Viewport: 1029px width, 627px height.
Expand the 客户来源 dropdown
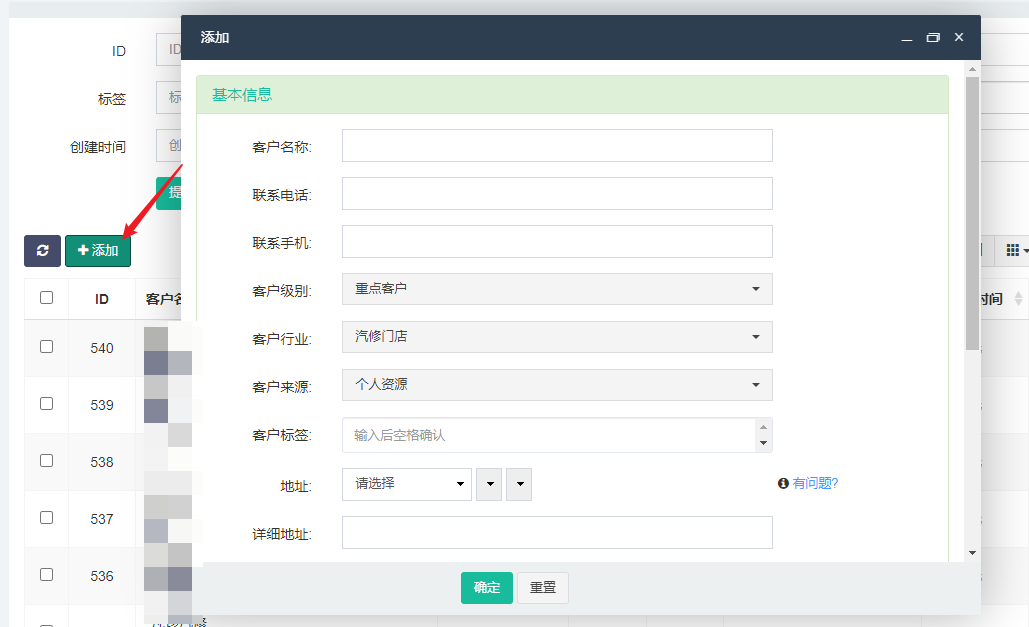pyautogui.click(x=557, y=385)
